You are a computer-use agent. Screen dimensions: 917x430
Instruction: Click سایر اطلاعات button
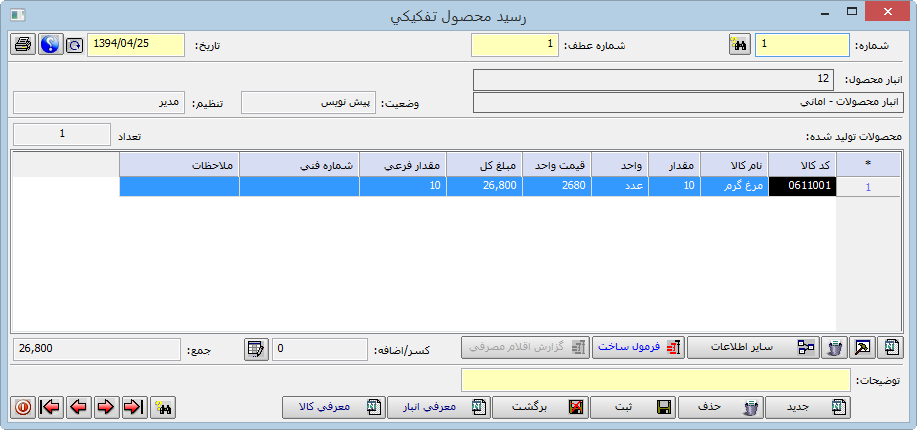coord(753,347)
